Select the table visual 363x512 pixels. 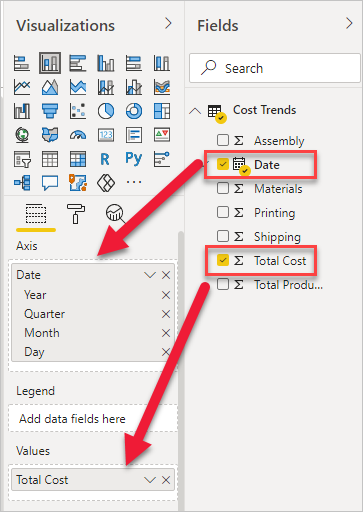50,159
